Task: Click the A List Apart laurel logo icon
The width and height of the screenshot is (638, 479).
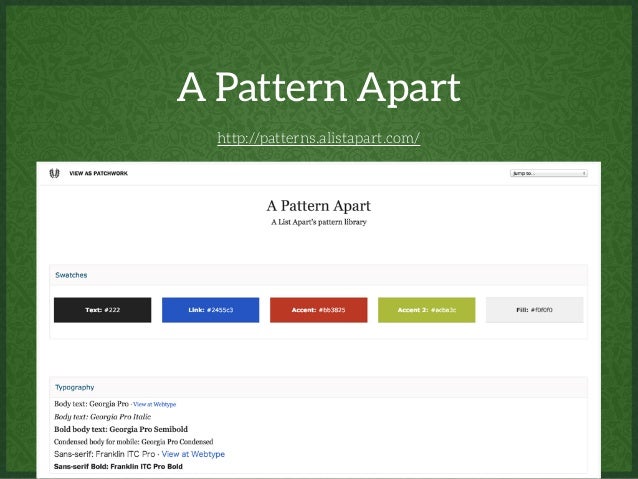Action: [x=54, y=173]
